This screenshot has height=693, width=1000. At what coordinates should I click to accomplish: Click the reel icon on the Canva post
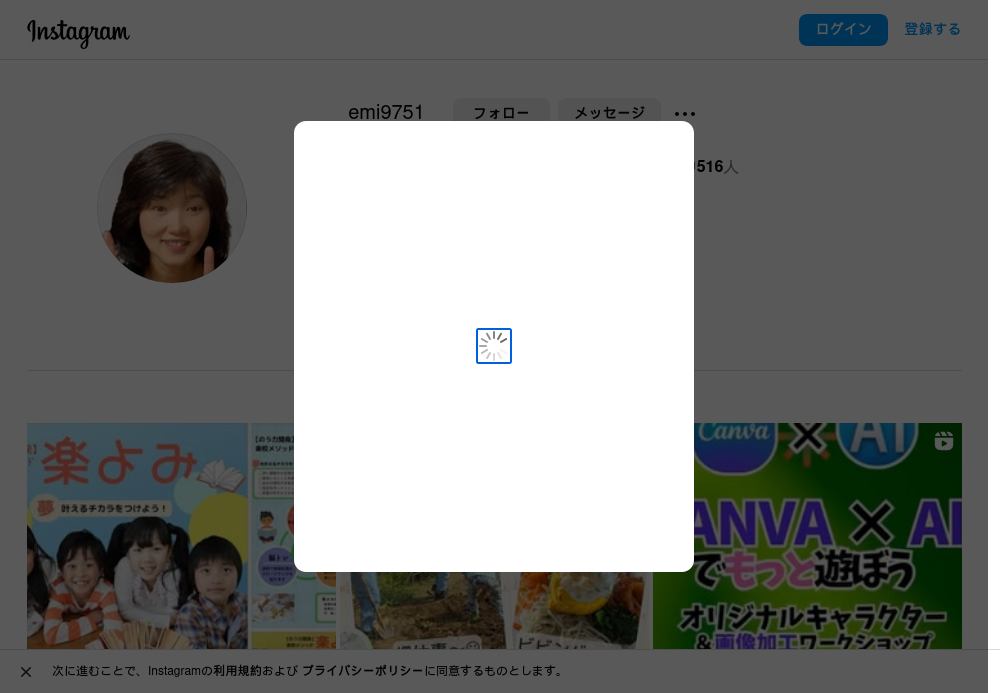point(943,441)
